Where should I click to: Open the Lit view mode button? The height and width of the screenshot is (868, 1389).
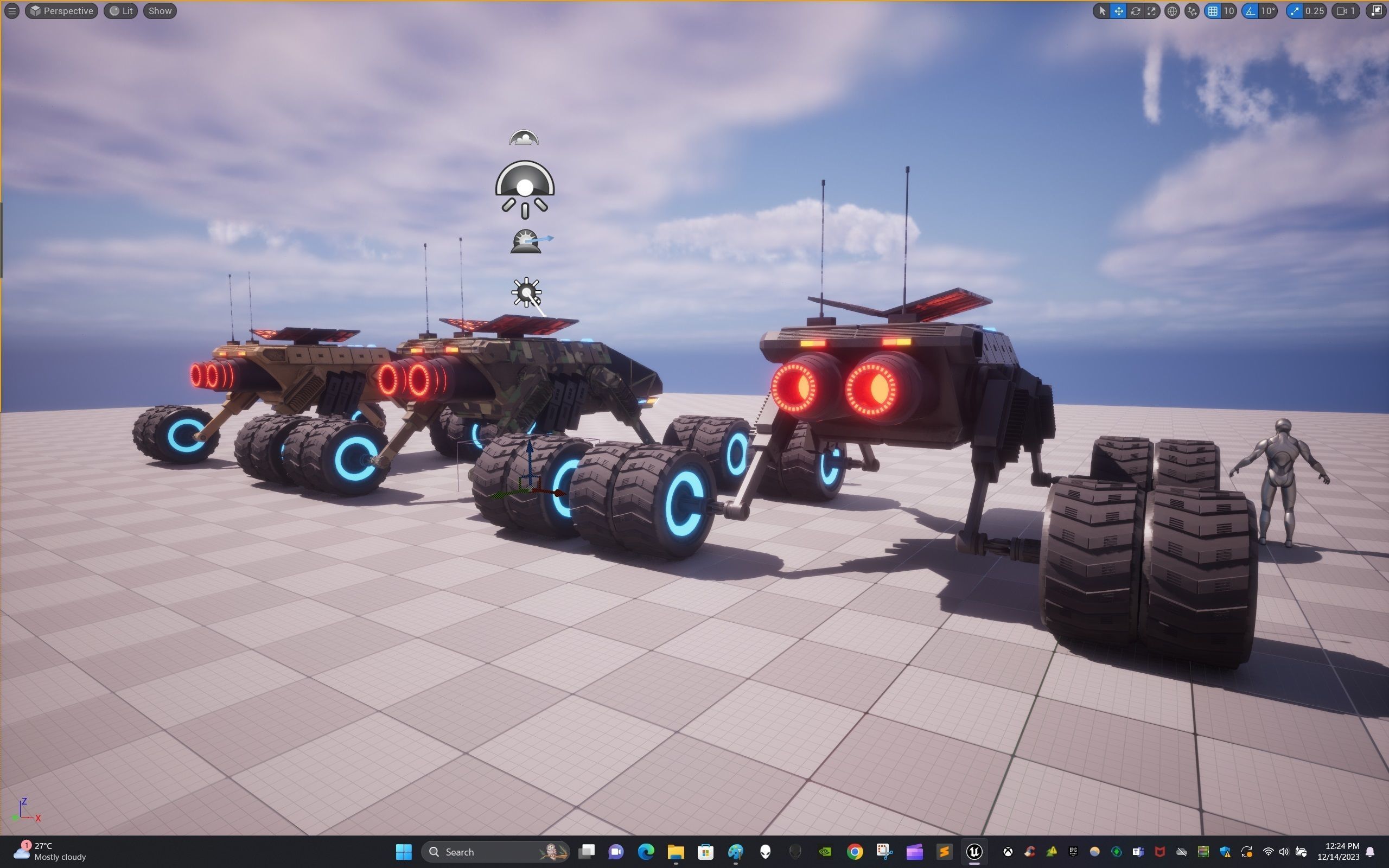(x=121, y=11)
